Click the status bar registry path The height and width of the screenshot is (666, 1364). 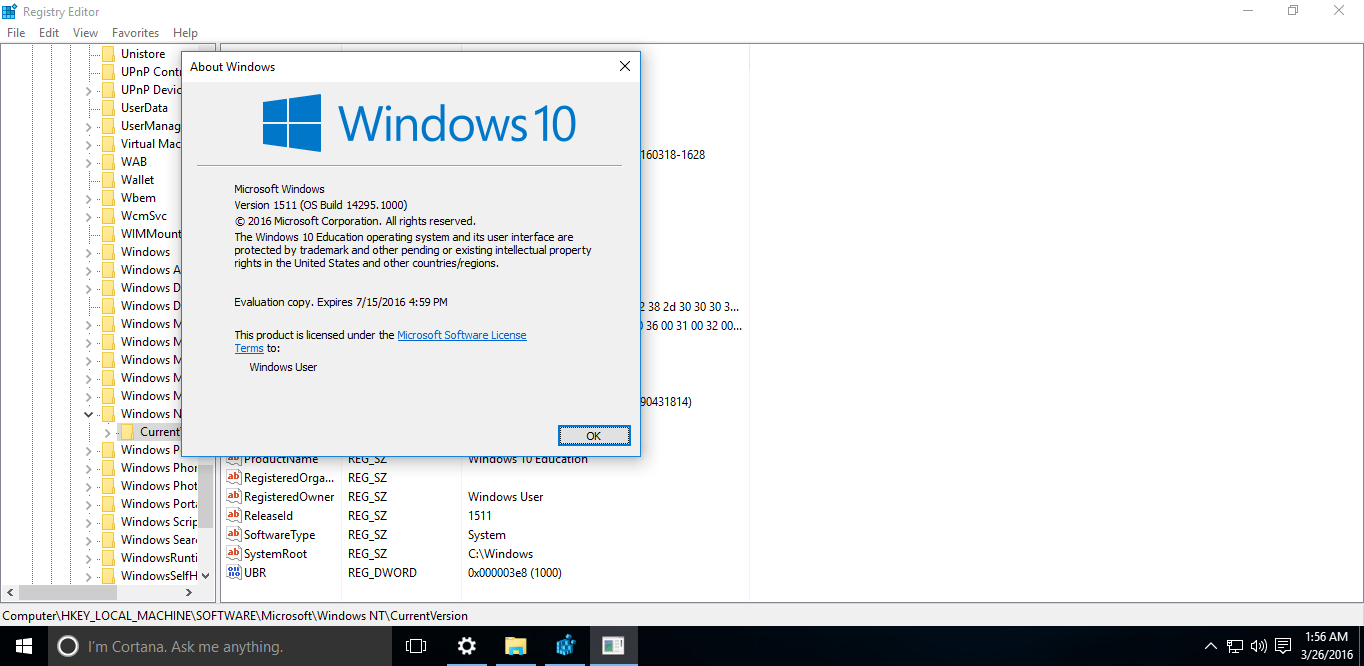point(235,616)
